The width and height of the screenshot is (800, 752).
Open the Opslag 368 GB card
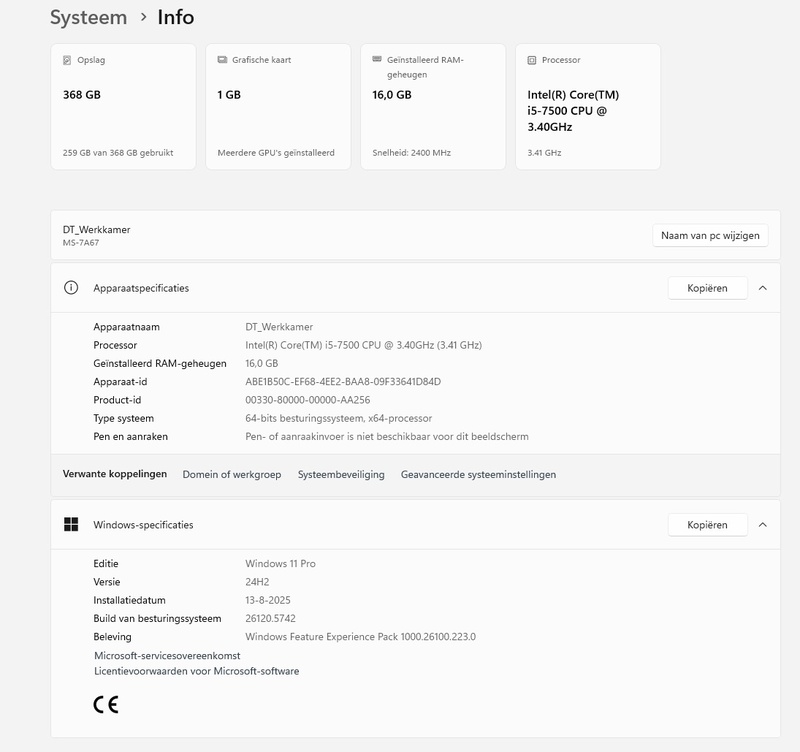click(123, 107)
